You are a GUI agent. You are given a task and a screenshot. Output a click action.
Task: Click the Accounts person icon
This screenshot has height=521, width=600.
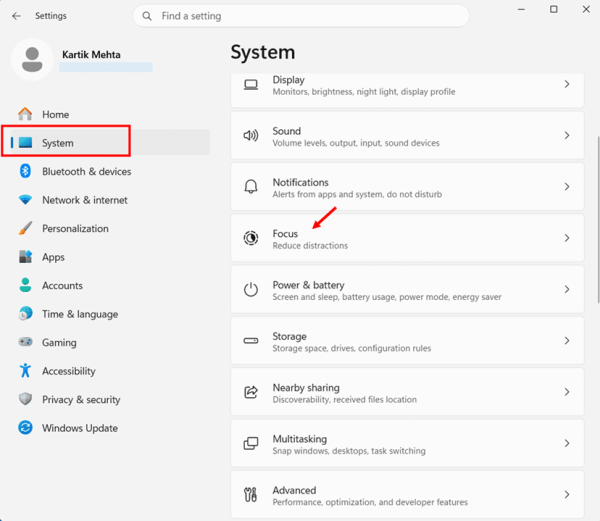[25, 285]
